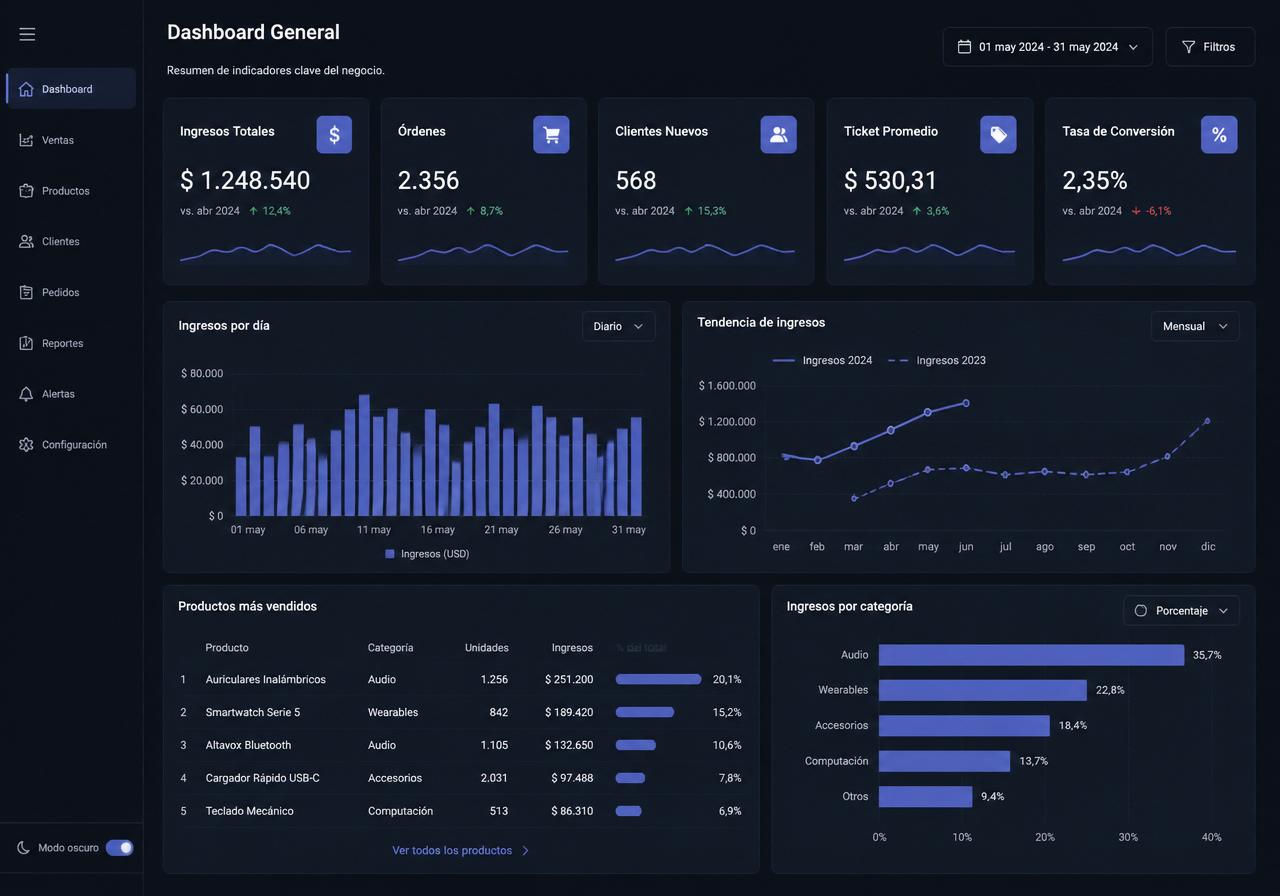Sort table by Unidades column header
The width and height of the screenshot is (1280, 896).
[487, 648]
